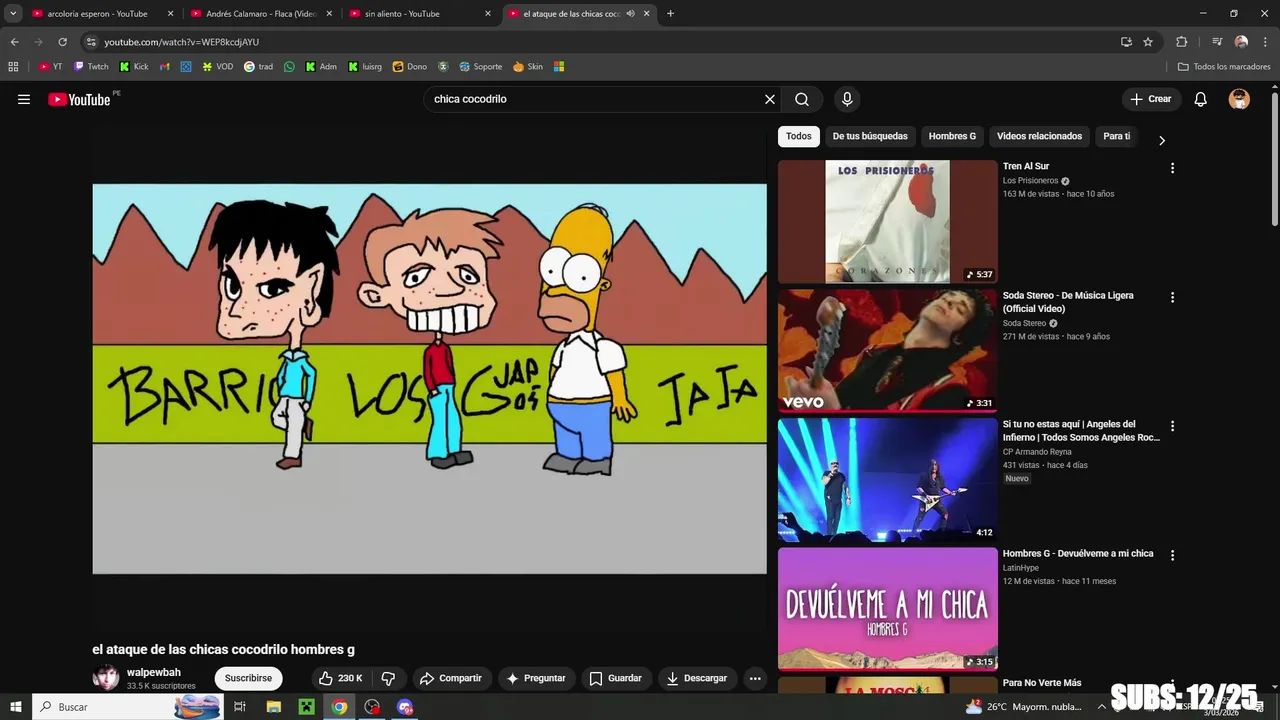Open the Chrome tab search dropdown
The width and height of the screenshot is (1280, 720).
pyautogui.click(x=13, y=14)
